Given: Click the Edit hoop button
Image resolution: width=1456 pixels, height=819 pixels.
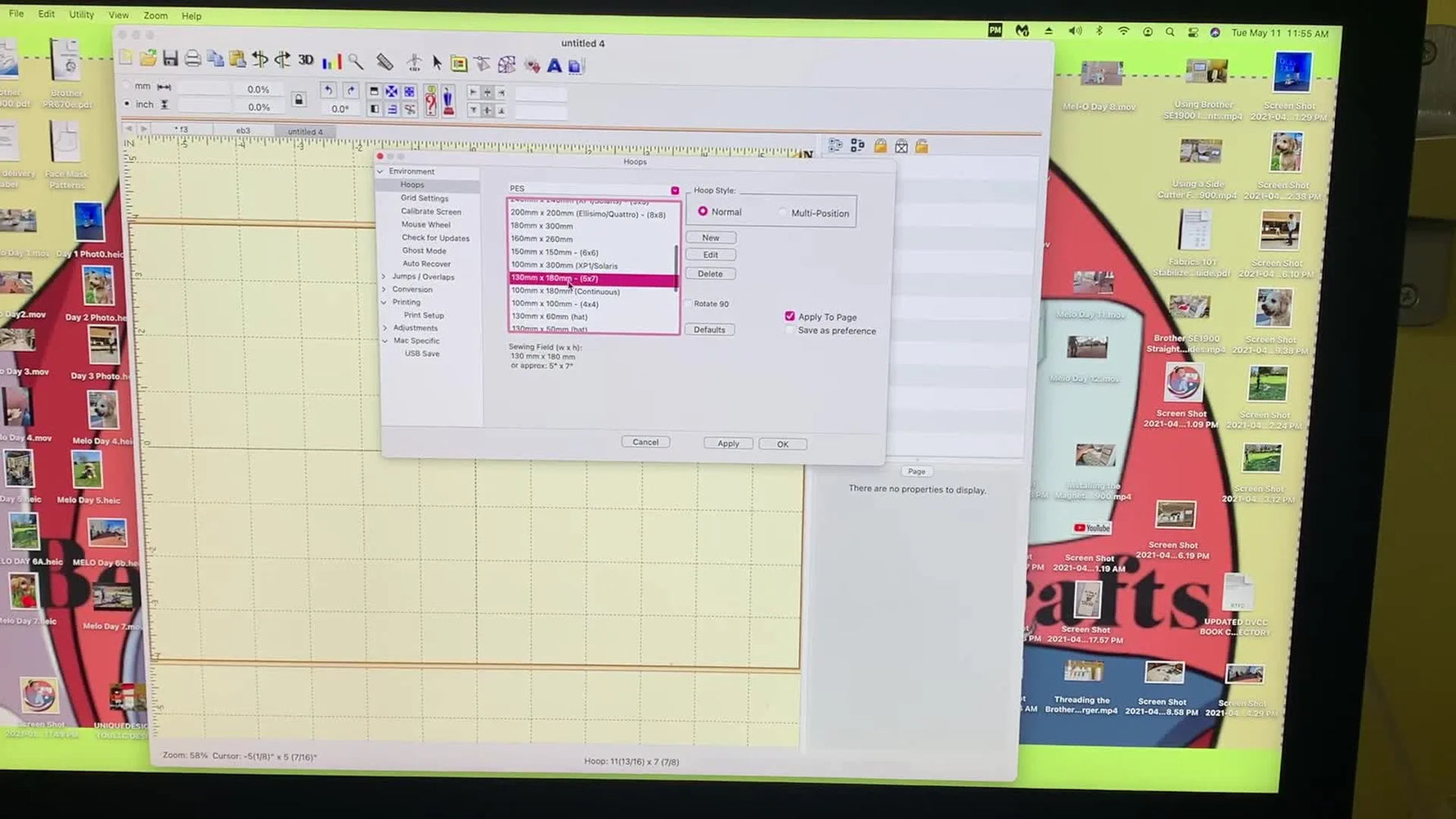Looking at the screenshot, I should click(x=711, y=254).
